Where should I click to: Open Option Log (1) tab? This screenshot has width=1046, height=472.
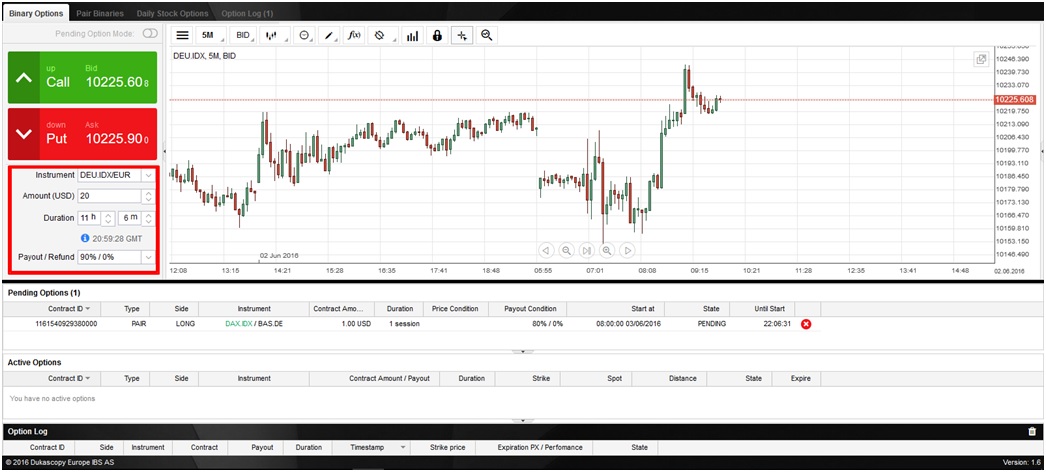246,13
